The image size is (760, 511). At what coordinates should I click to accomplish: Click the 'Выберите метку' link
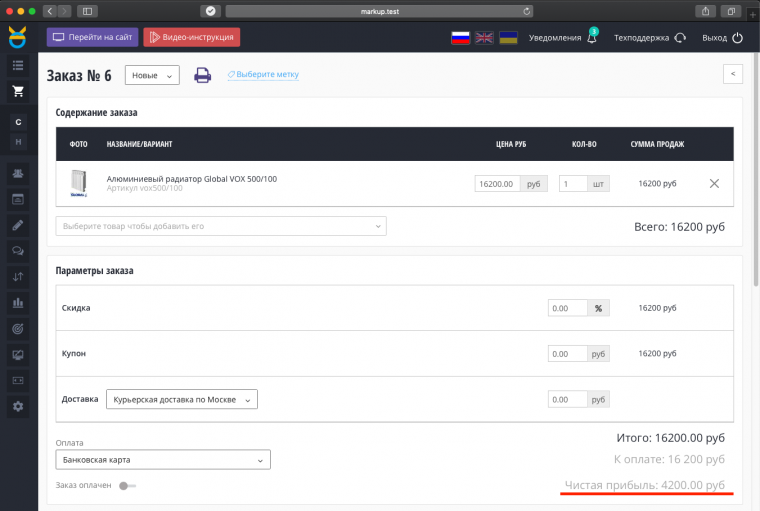click(263, 75)
